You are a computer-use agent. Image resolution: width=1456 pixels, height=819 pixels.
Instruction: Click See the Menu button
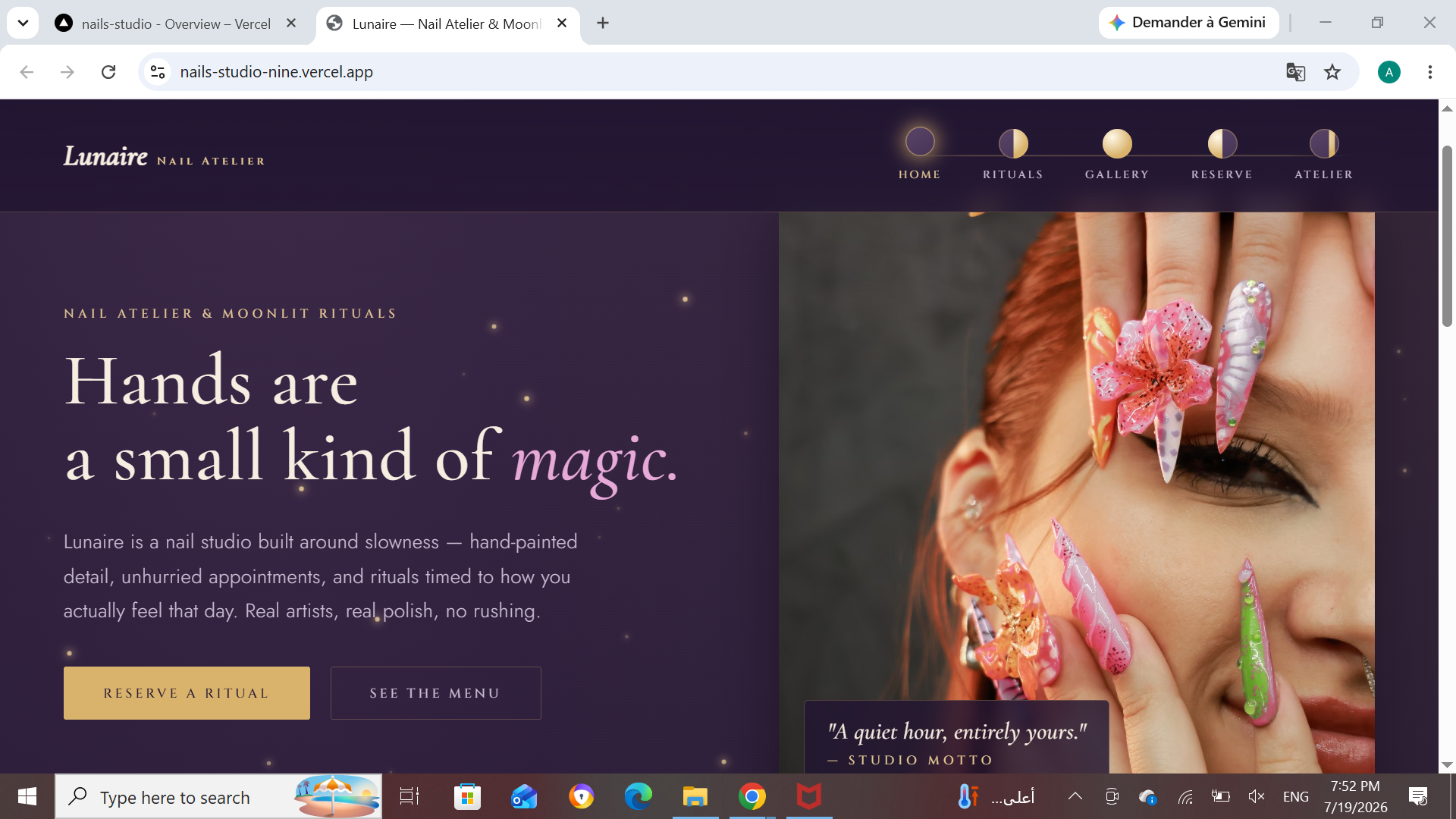tap(435, 693)
